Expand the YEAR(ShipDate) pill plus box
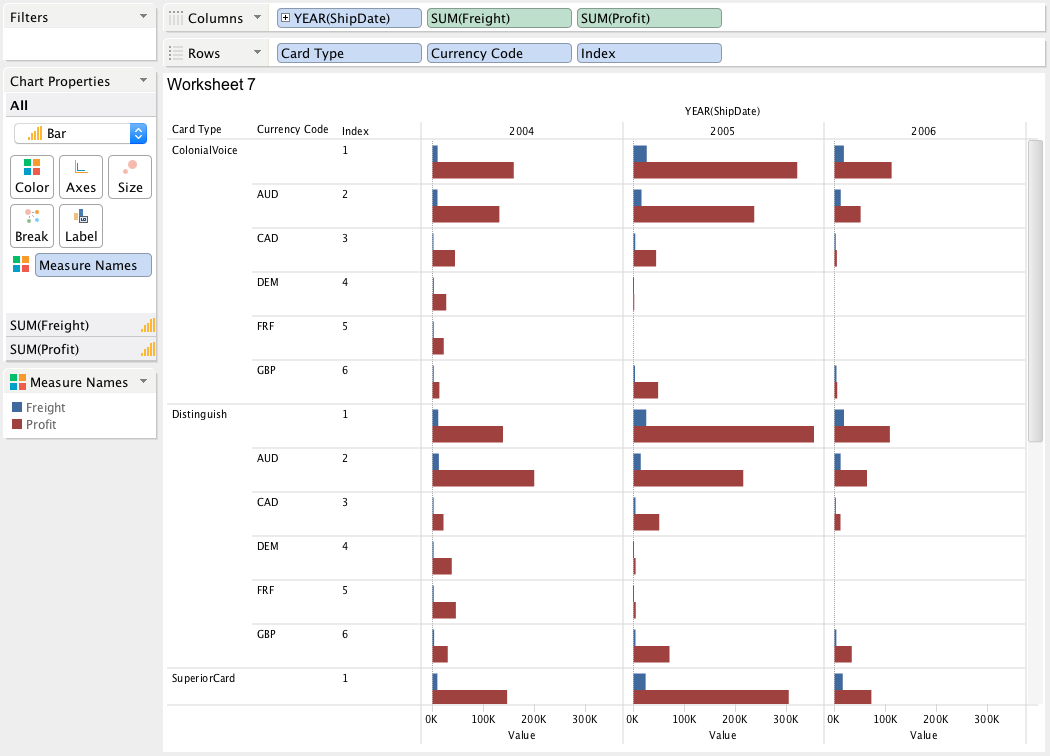This screenshot has width=1050, height=756. pos(286,18)
